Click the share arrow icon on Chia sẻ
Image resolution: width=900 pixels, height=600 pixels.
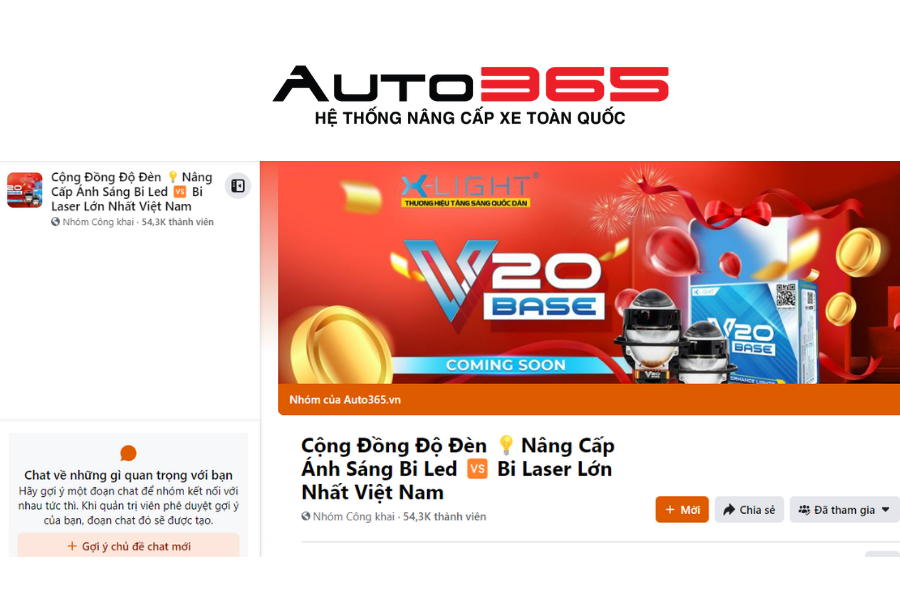729,510
